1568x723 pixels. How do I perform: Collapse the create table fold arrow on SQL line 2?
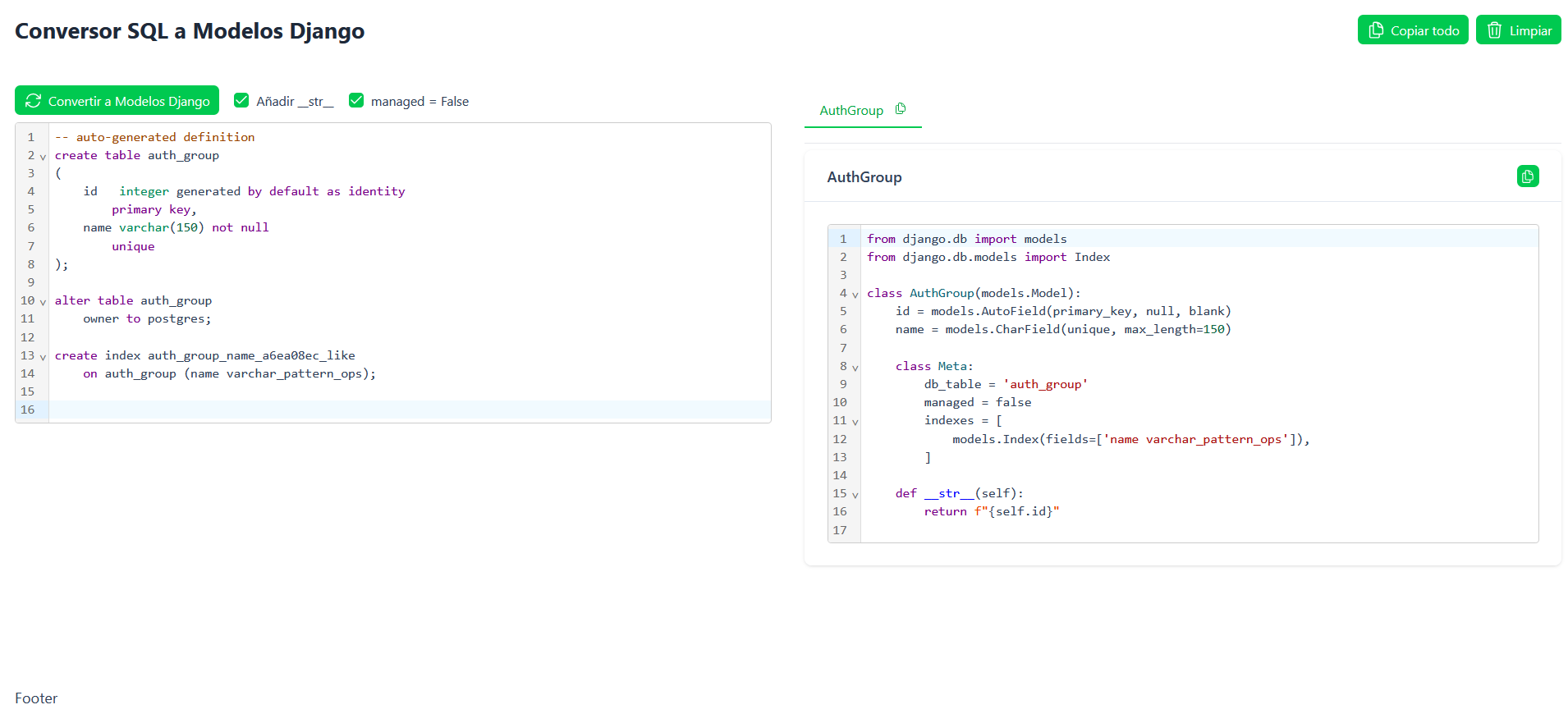click(43, 157)
